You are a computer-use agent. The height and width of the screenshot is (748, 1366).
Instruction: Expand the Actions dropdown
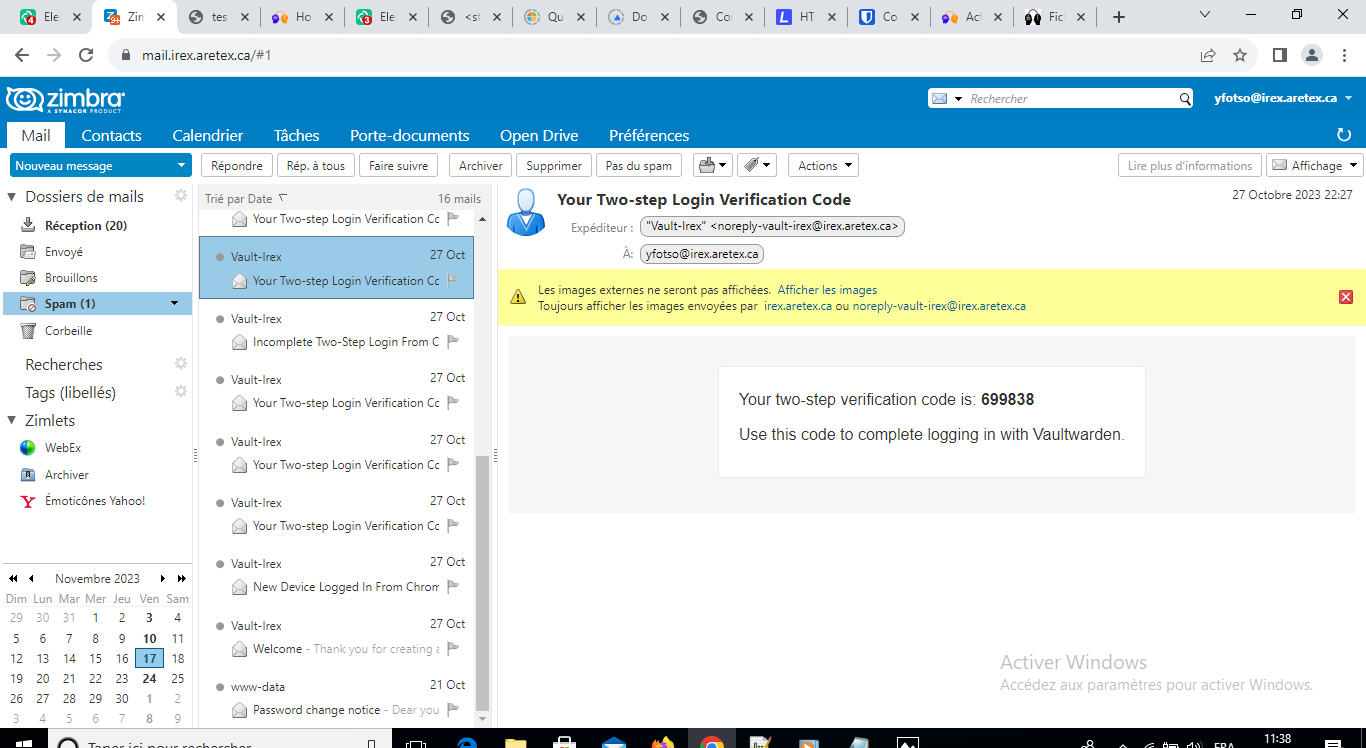click(x=823, y=166)
